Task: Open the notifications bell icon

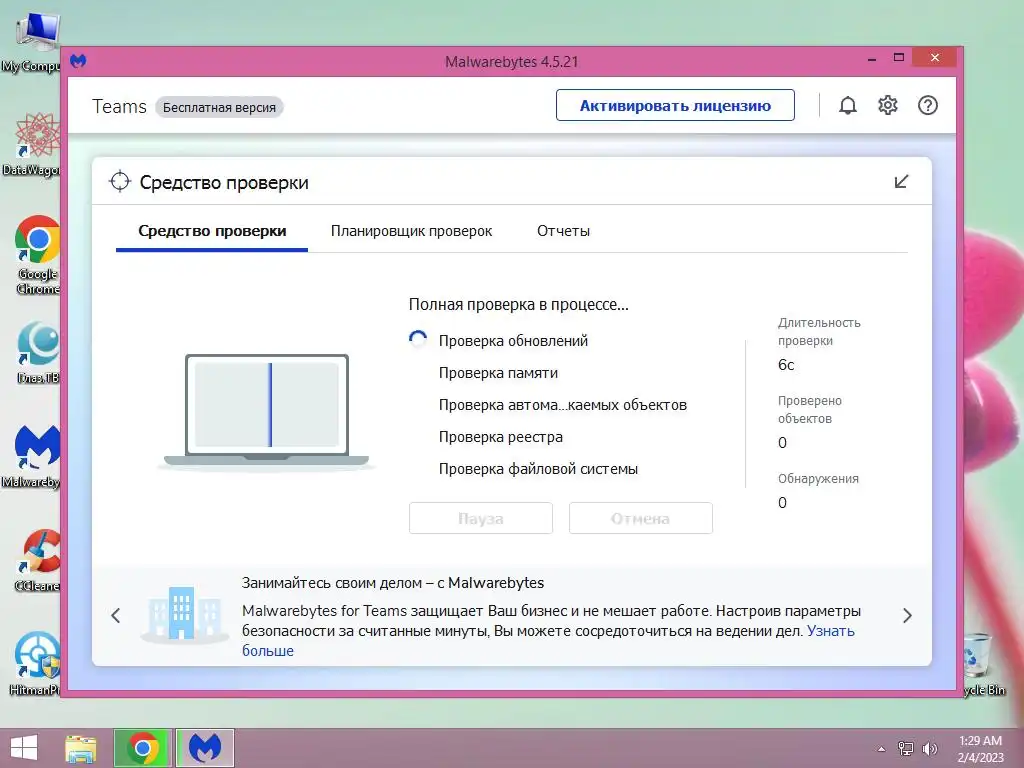Action: 848,106
